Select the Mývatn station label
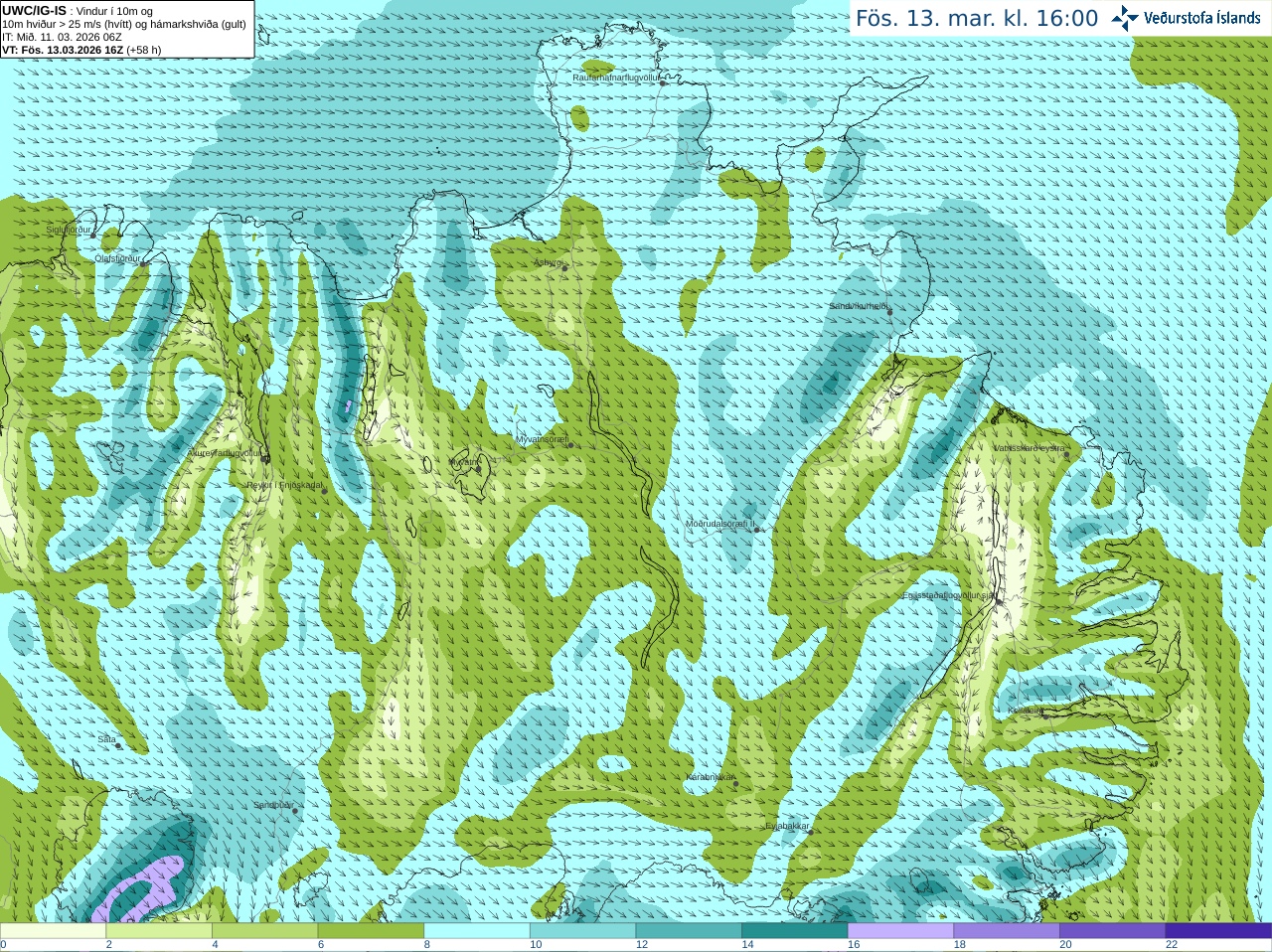 [x=463, y=462]
